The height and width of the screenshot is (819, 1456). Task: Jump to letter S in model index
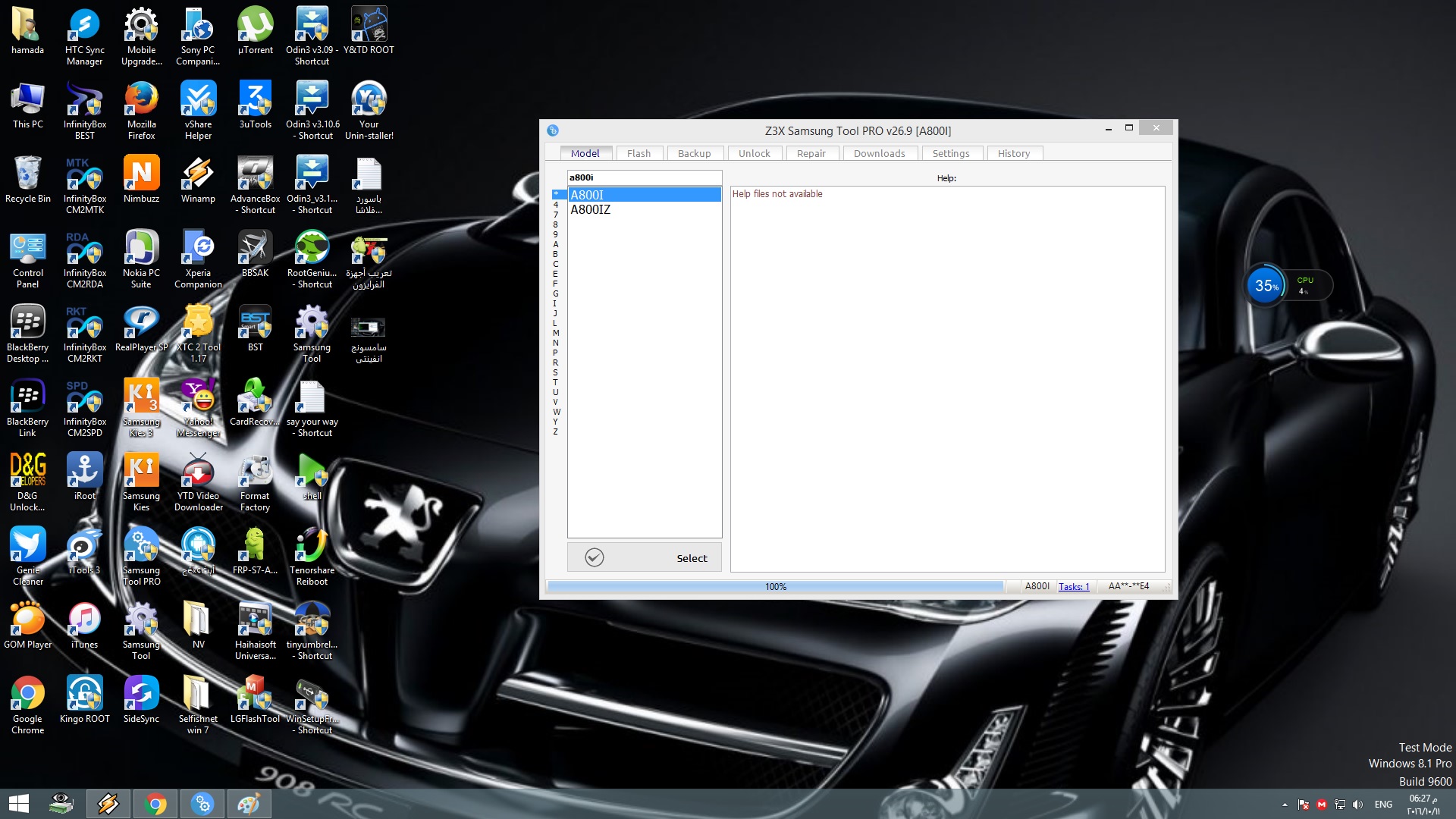556,372
